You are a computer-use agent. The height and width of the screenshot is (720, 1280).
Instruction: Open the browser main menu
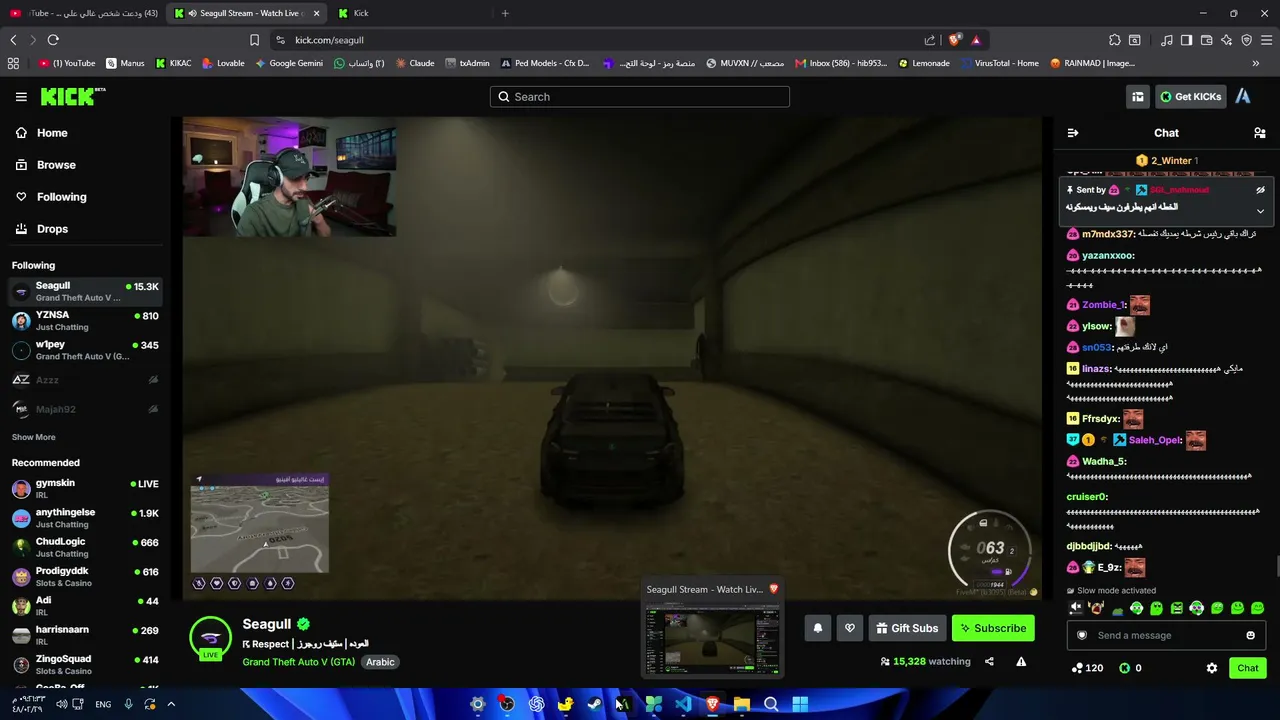point(1267,40)
